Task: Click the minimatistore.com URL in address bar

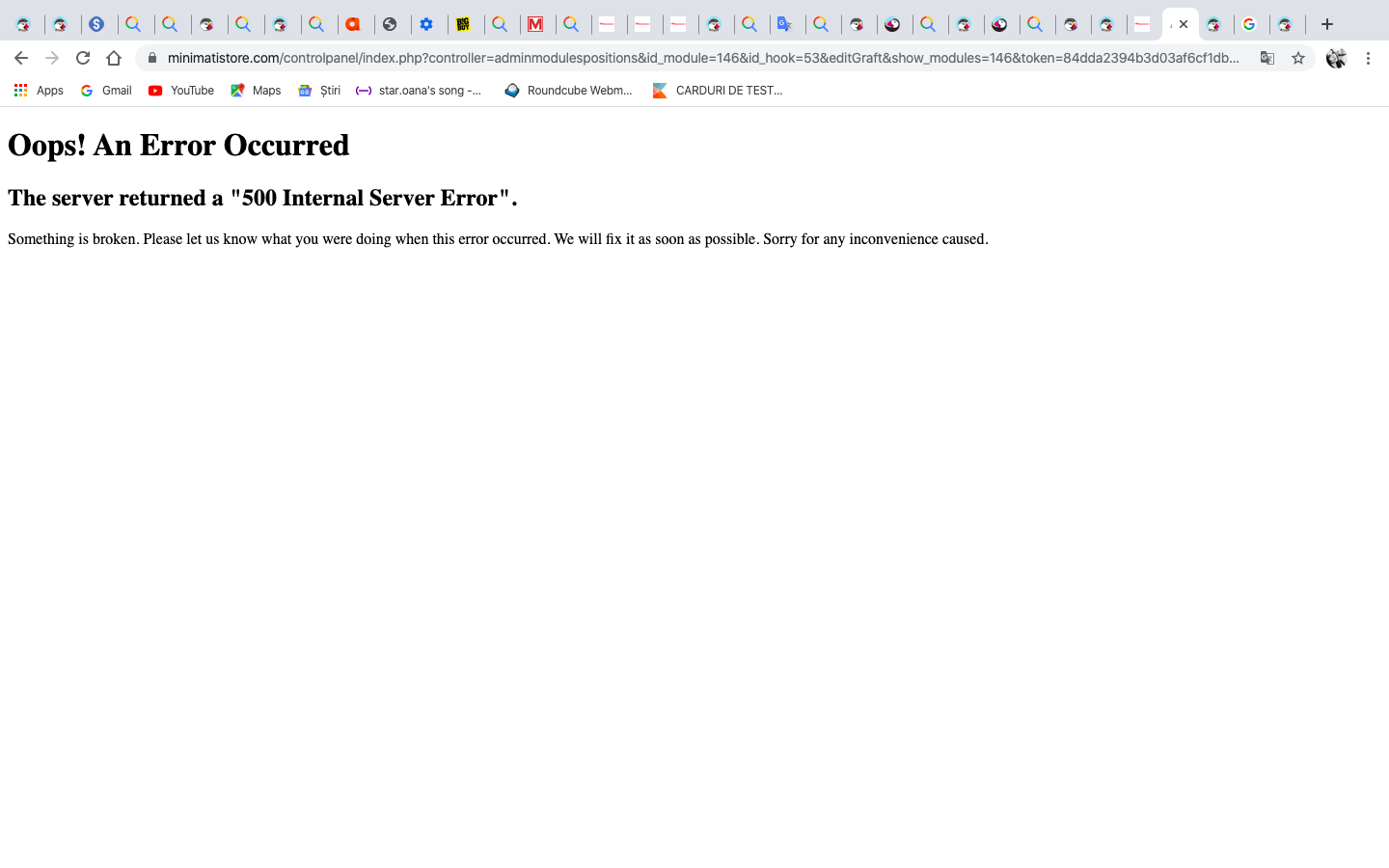Action: click(703, 58)
